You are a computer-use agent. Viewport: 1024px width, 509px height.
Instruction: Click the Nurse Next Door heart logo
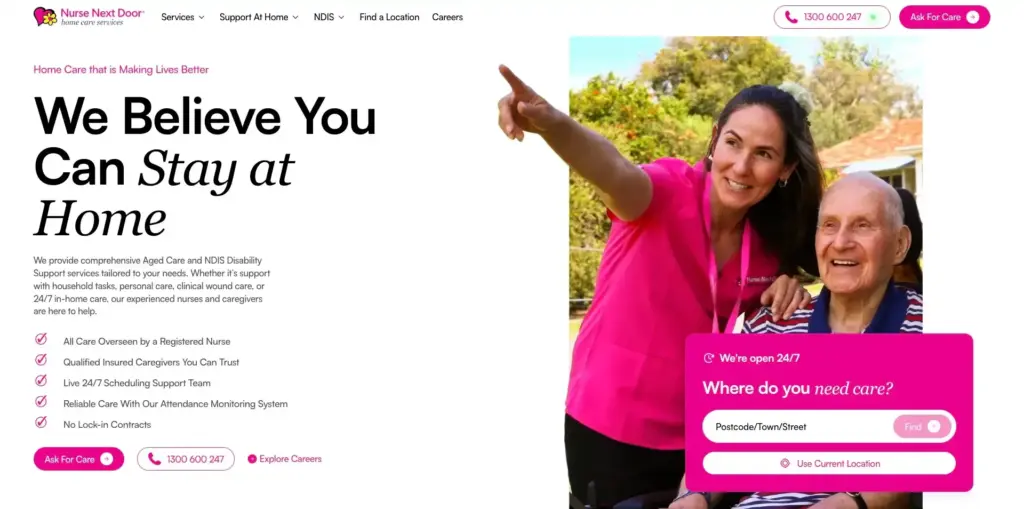click(46, 16)
